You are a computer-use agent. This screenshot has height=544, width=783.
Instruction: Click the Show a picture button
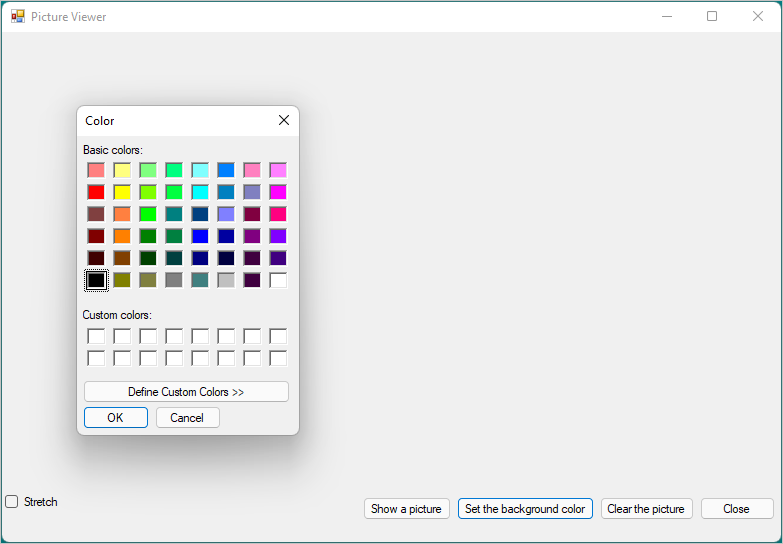(x=406, y=509)
